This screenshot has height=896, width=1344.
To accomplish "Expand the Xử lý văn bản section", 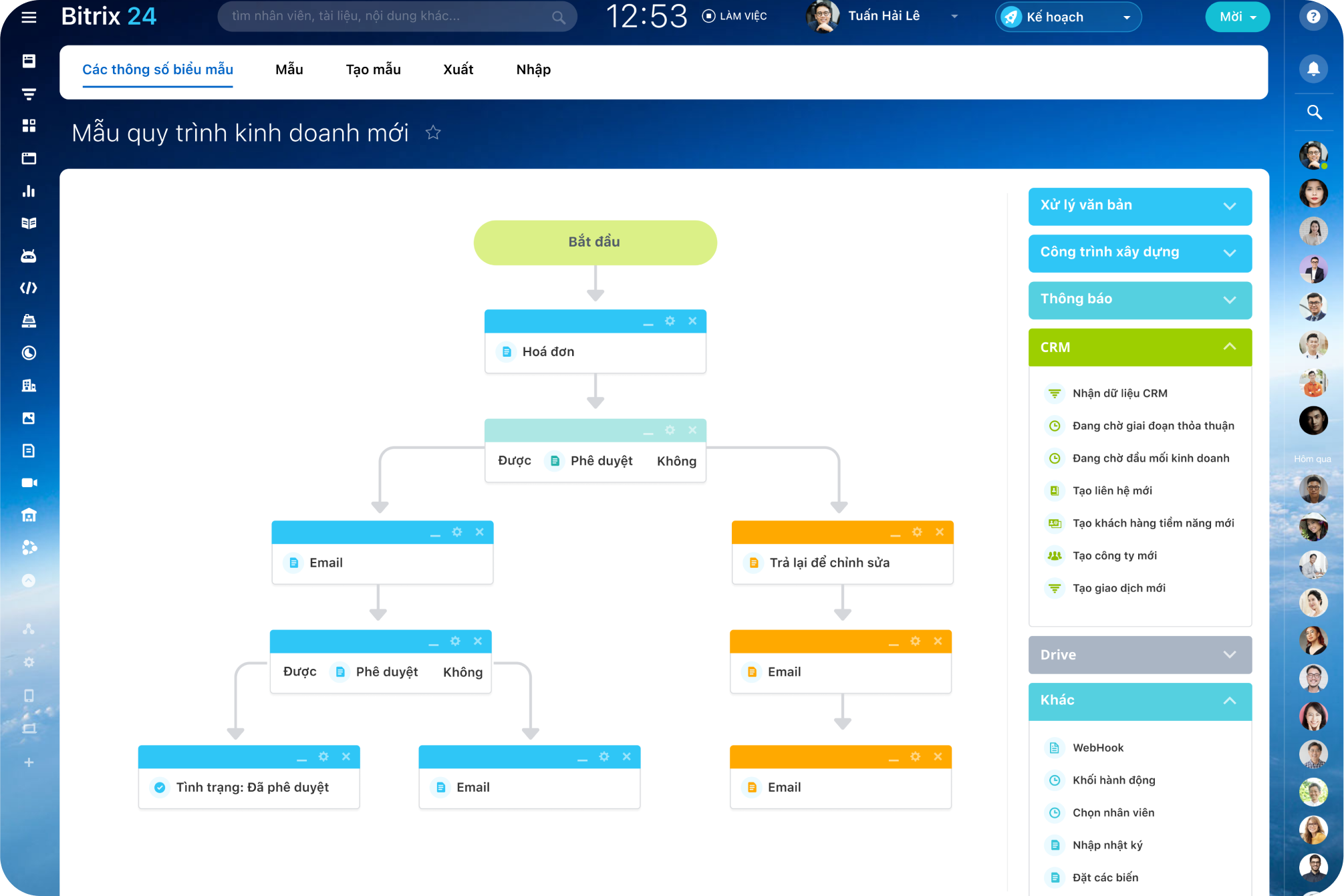I will [x=1229, y=206].
